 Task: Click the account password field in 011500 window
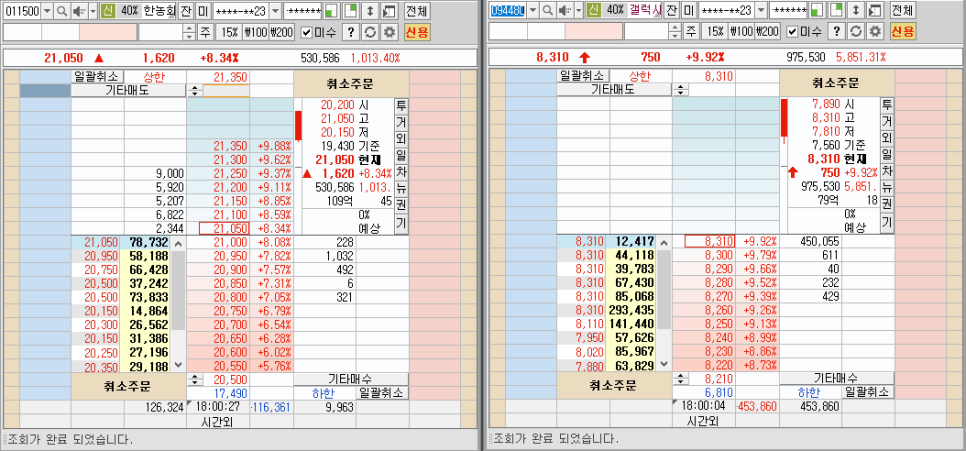pyautogui.click(x=302, y=10)
